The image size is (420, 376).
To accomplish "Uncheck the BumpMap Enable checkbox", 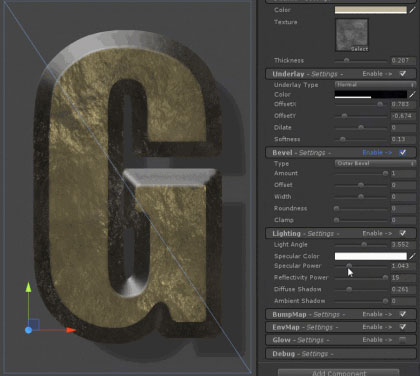I will pyautogui.click(x=403, y=314).
